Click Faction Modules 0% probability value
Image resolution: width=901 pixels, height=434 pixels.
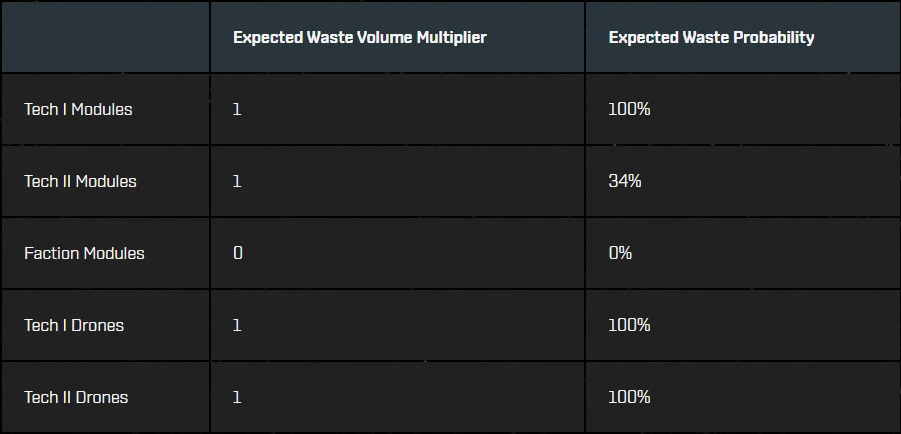(620, 253)
